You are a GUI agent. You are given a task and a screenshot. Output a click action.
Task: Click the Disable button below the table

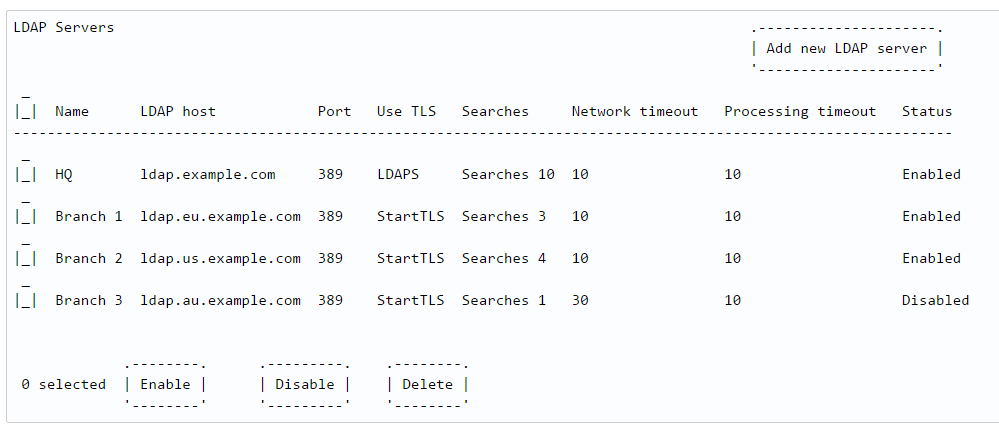click(x=305, y=384)
